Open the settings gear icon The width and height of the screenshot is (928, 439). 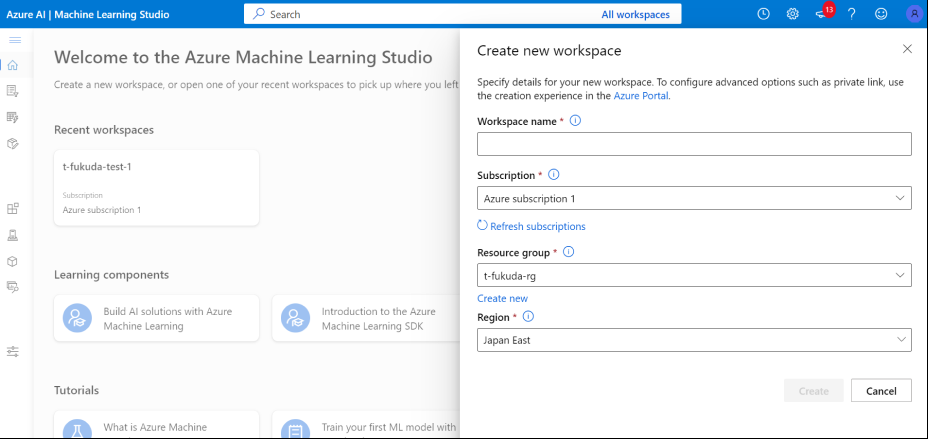point(792,14)
